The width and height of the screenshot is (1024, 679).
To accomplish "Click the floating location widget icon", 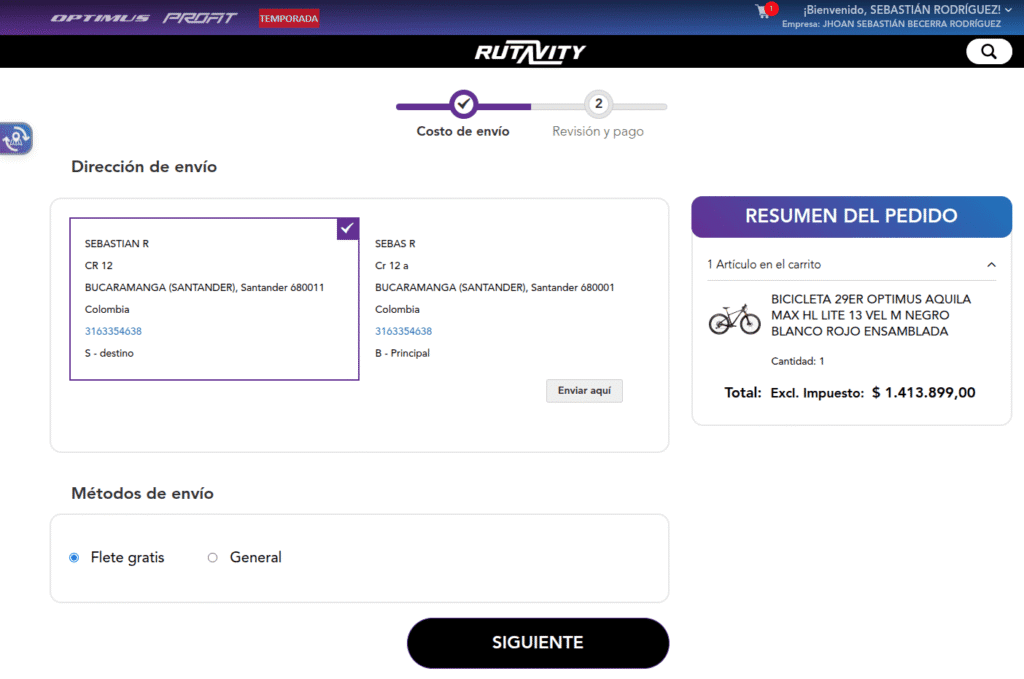I will pyautogui.click(x=16, y=139).
